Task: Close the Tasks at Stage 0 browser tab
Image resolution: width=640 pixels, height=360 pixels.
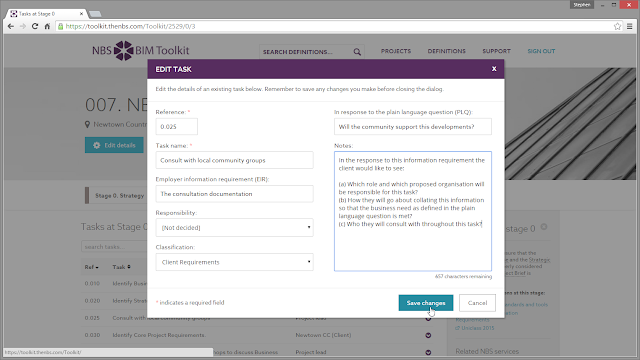Action: tap(81, 14)
